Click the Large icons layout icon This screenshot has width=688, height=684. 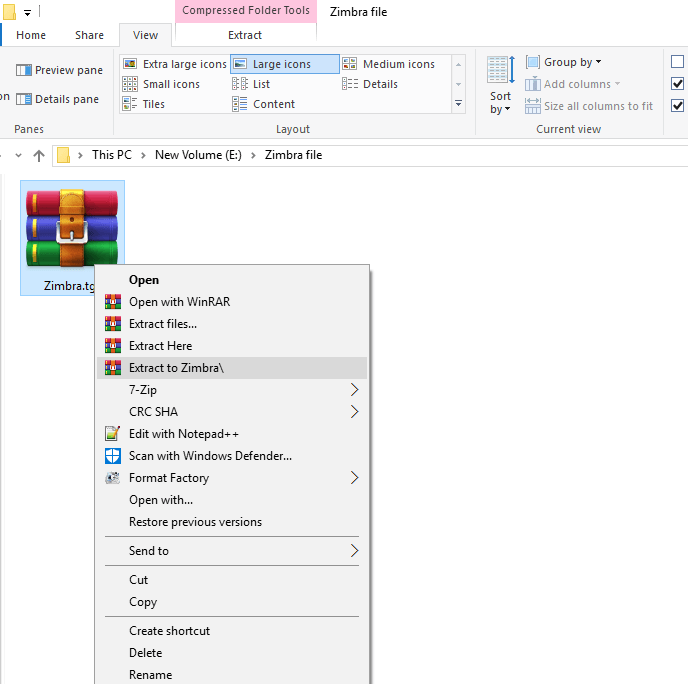(x=240, y=64)
